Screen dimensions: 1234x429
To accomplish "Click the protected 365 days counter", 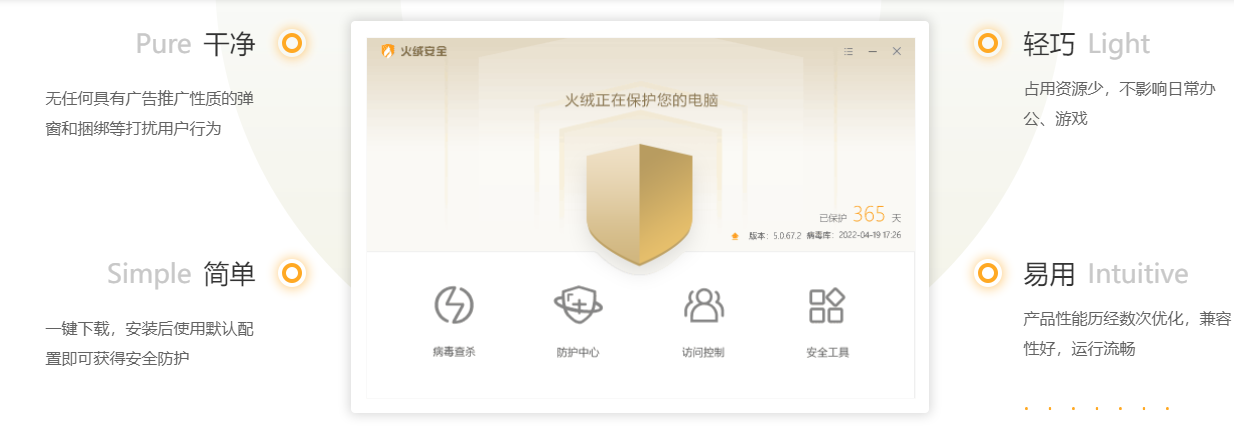I will [x=860, y=215].
